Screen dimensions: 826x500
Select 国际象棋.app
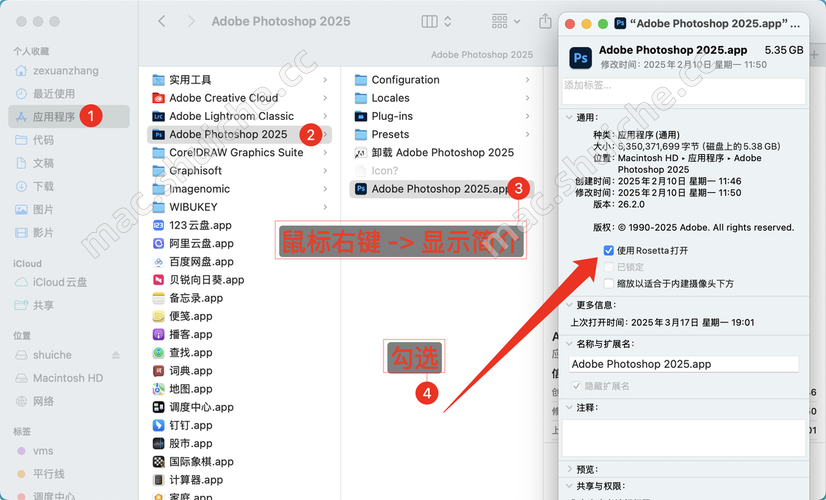[239, 462]
